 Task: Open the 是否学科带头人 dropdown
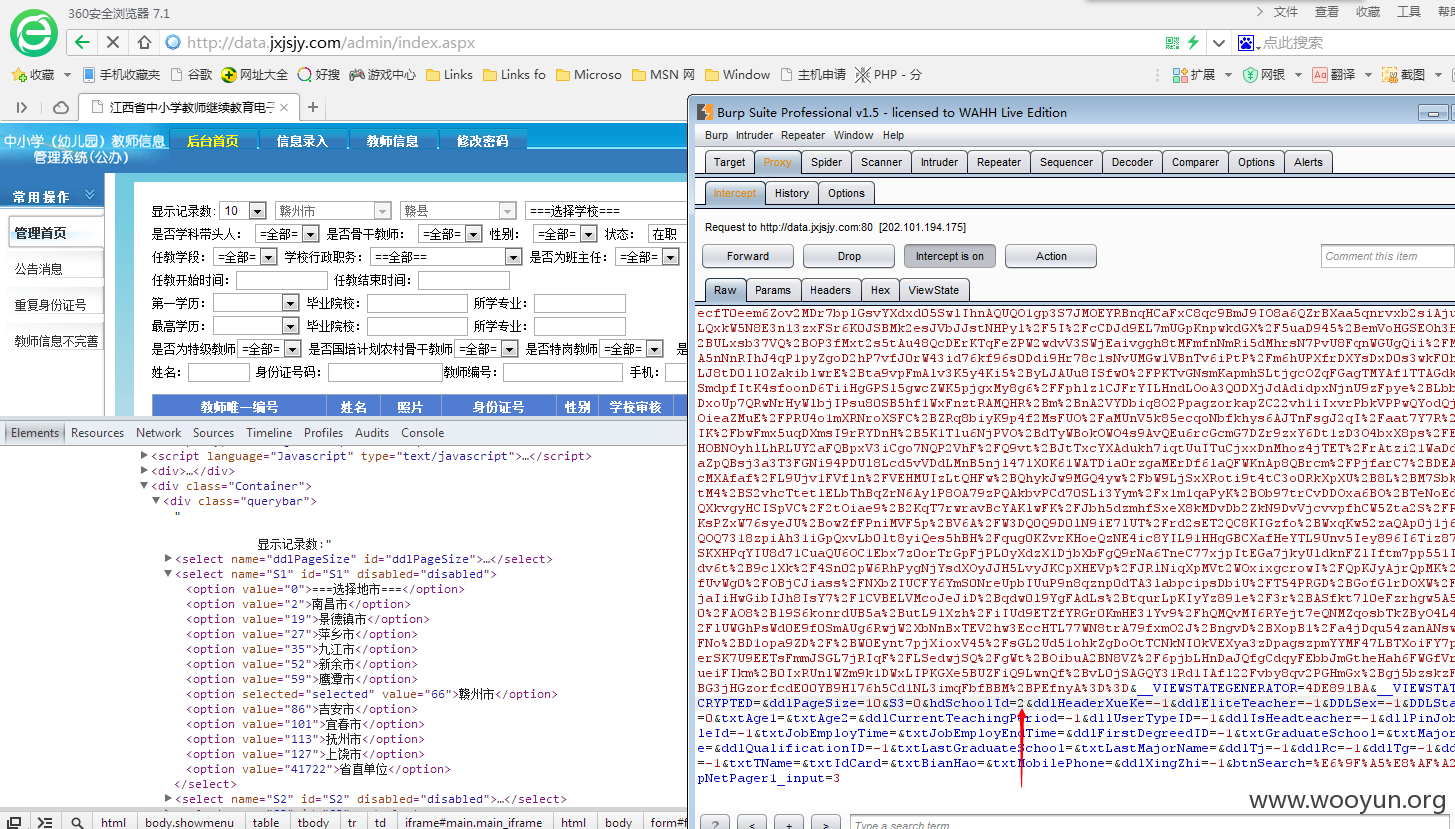287,234
